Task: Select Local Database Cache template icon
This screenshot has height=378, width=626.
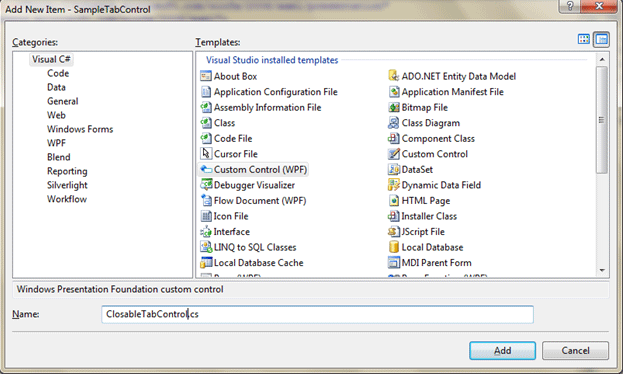Action: (206, 263)
